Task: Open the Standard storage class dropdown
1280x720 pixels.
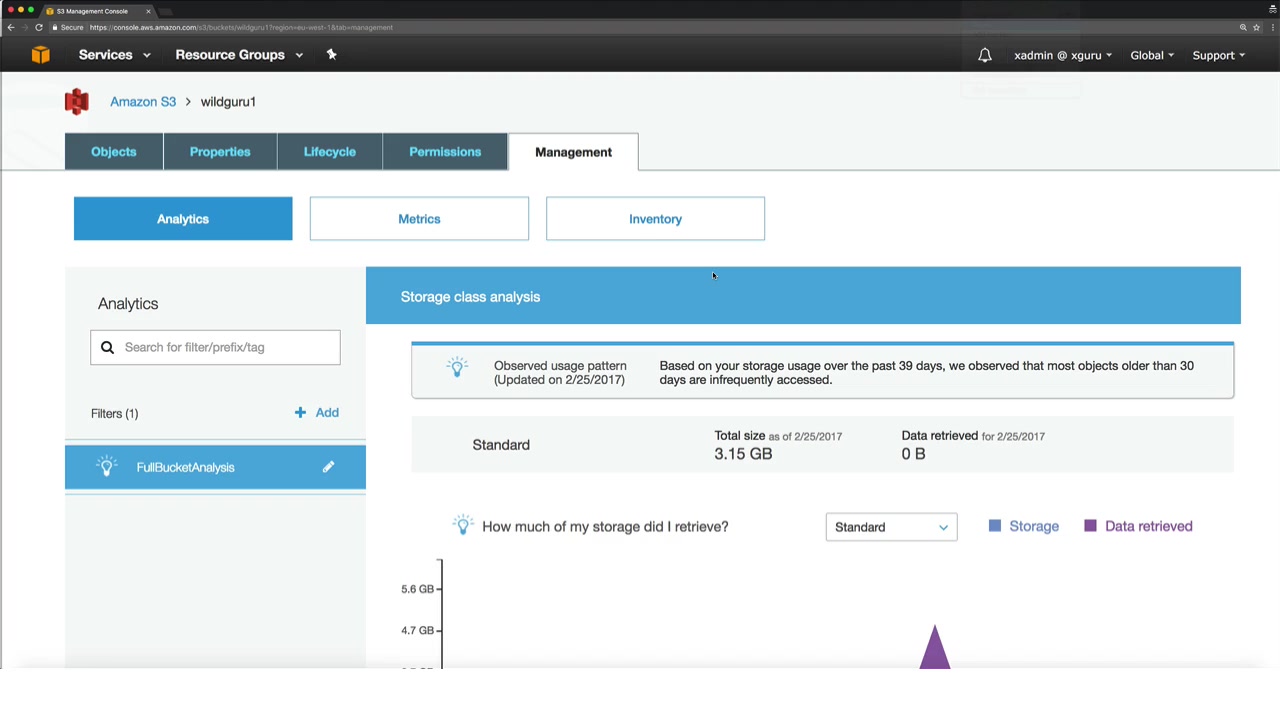Action: [x=891, y=527]
